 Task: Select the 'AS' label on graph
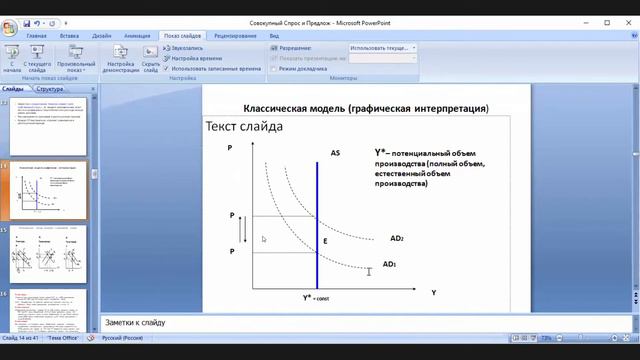[335, 153]
